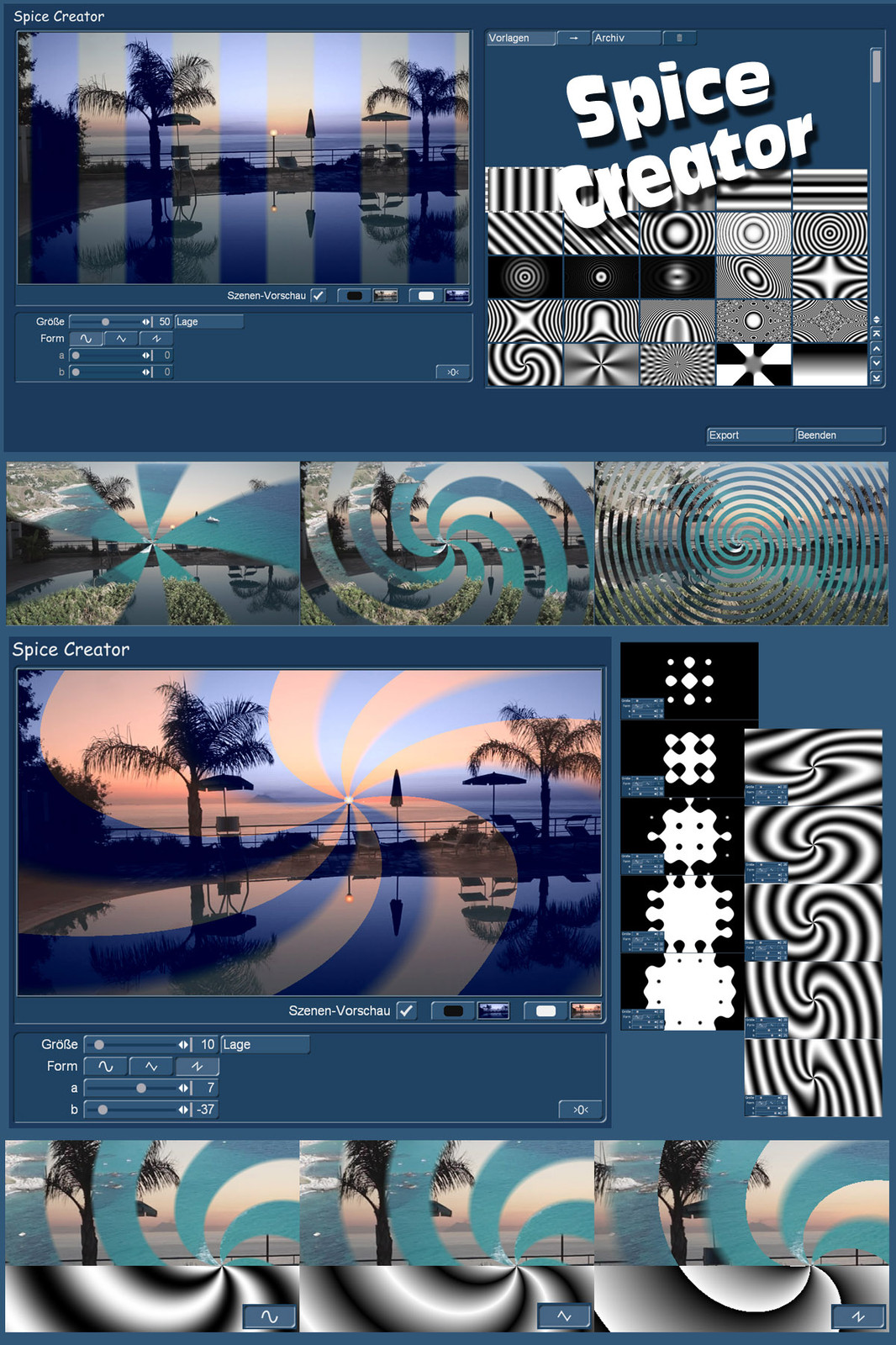Select the X-shaped wavy stripes template
This screenshot has width=896, height=1345.
click(x=524, y=321)
